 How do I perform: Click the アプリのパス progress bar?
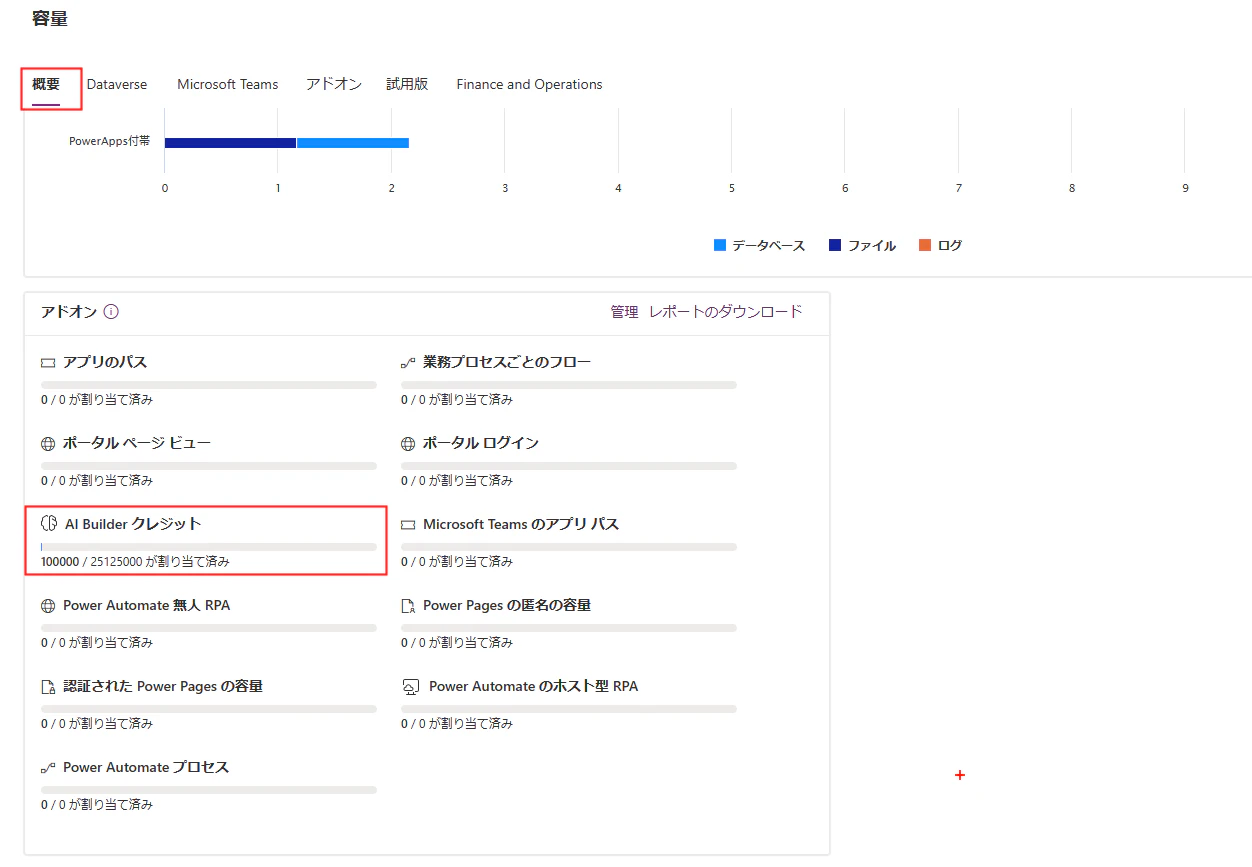209,385
